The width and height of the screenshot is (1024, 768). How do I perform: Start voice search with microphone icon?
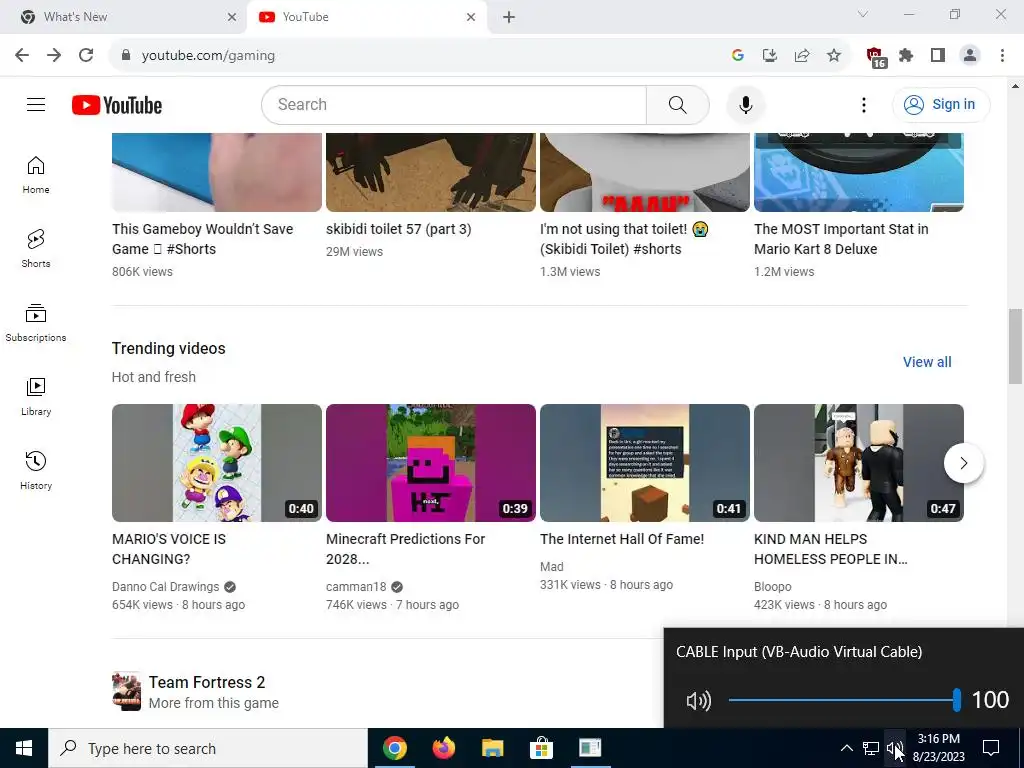click(745, 105)
